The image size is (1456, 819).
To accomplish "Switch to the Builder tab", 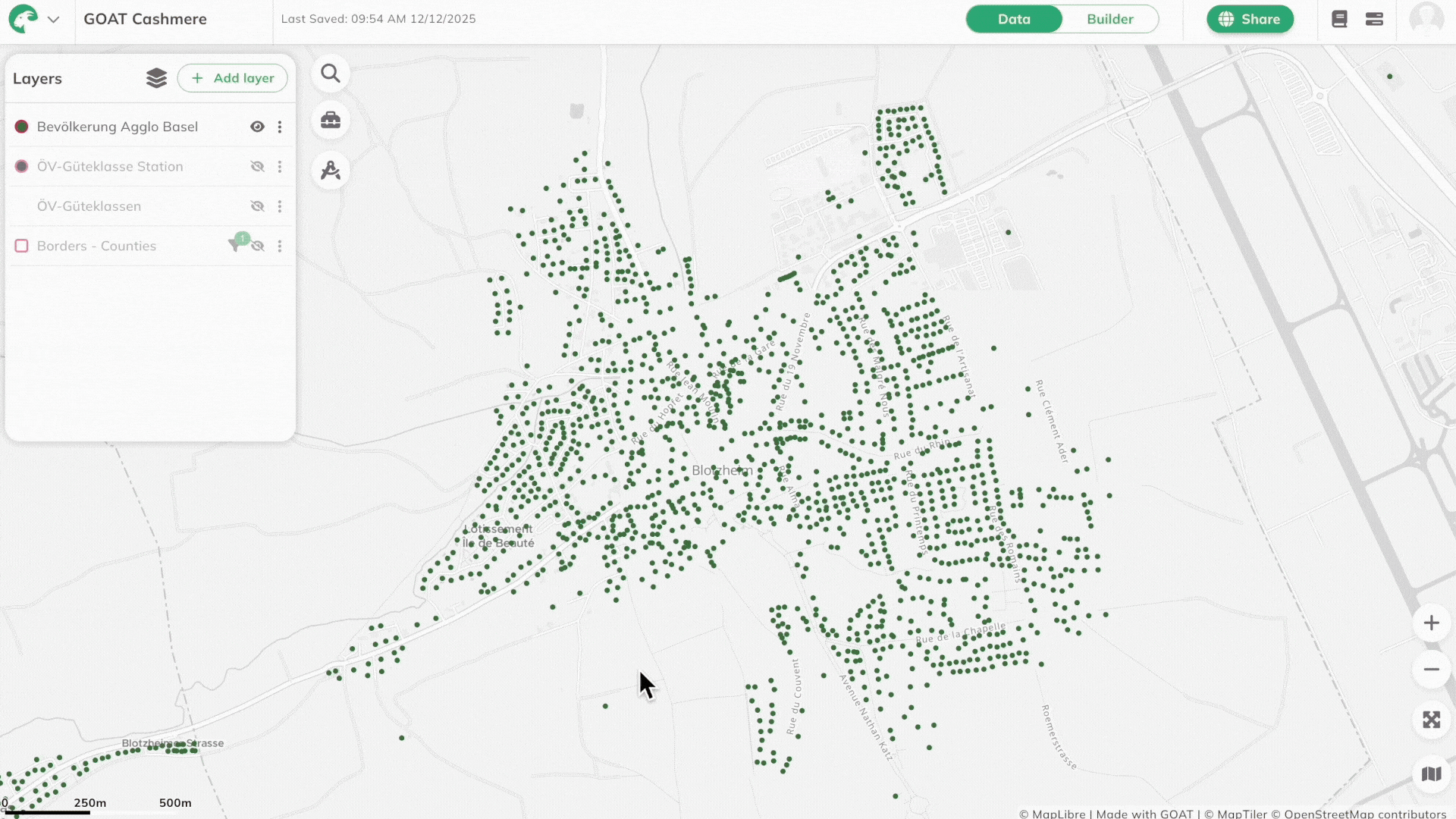I will (x=1109, y=19).
